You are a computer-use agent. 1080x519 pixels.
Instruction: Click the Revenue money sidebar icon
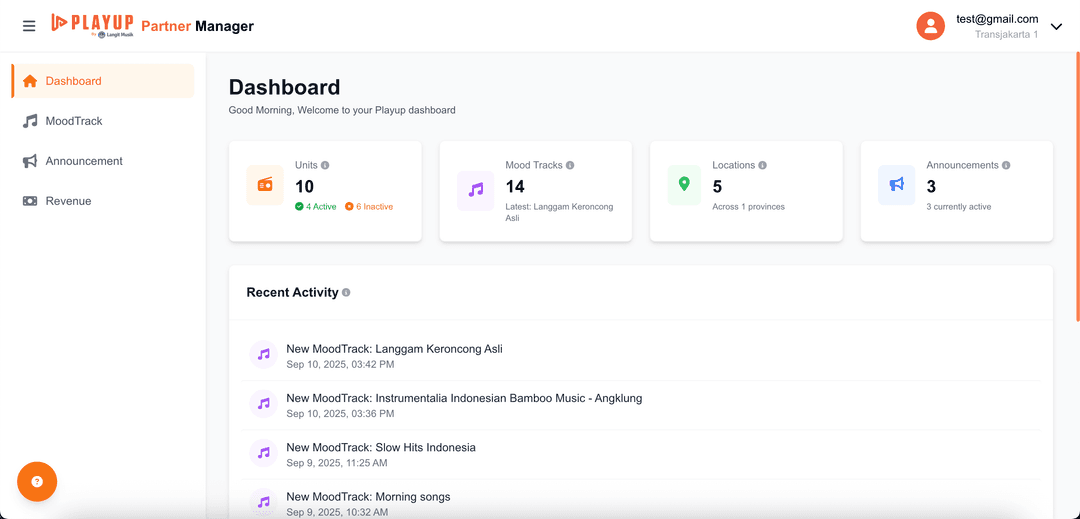[30, 201]
